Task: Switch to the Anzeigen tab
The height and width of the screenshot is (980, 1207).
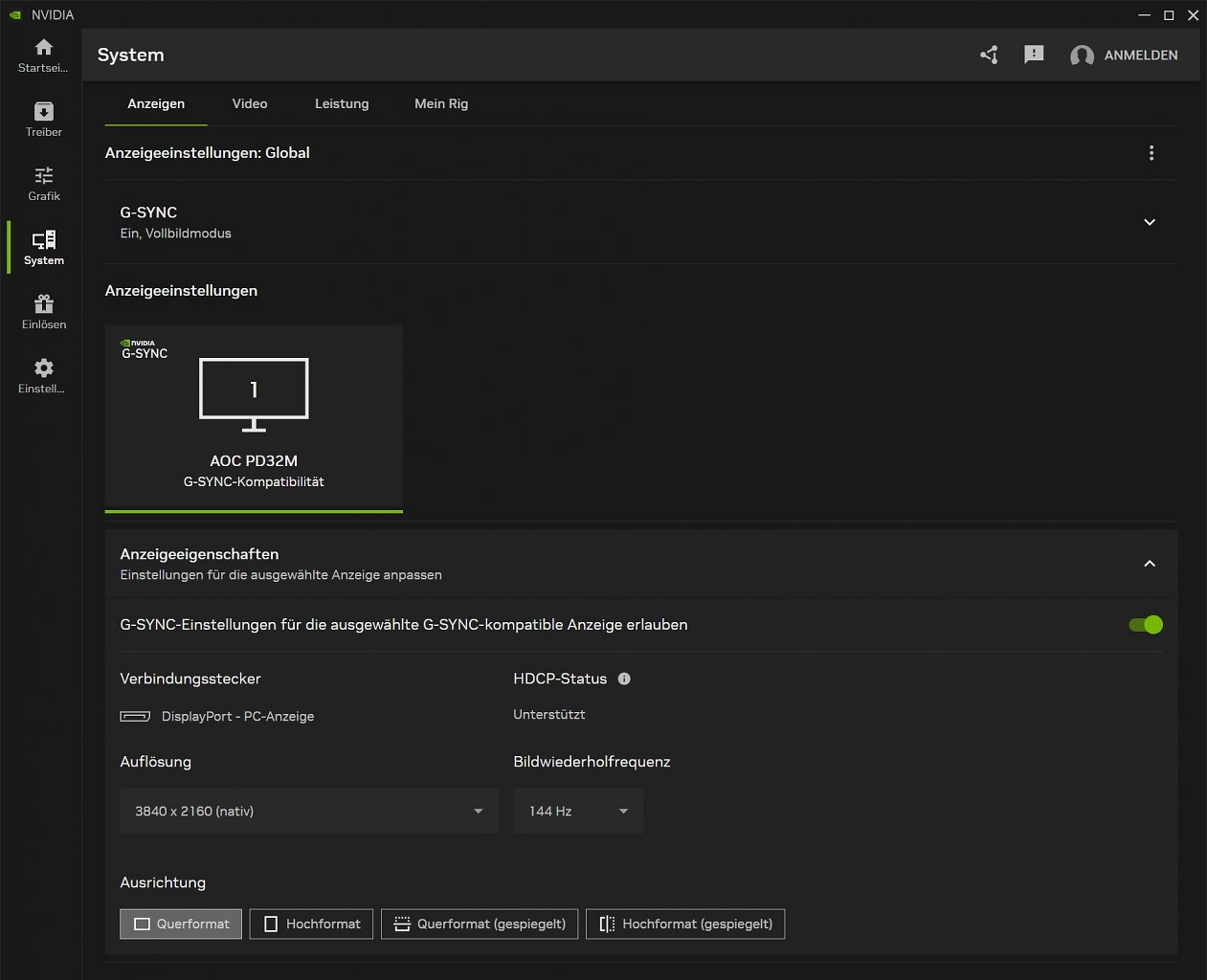Action: tap(156, 103)
